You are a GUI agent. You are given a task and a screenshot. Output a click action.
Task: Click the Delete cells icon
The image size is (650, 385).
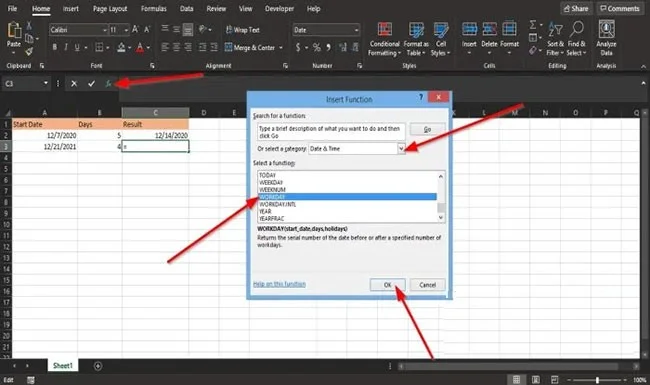pos(489,30)
